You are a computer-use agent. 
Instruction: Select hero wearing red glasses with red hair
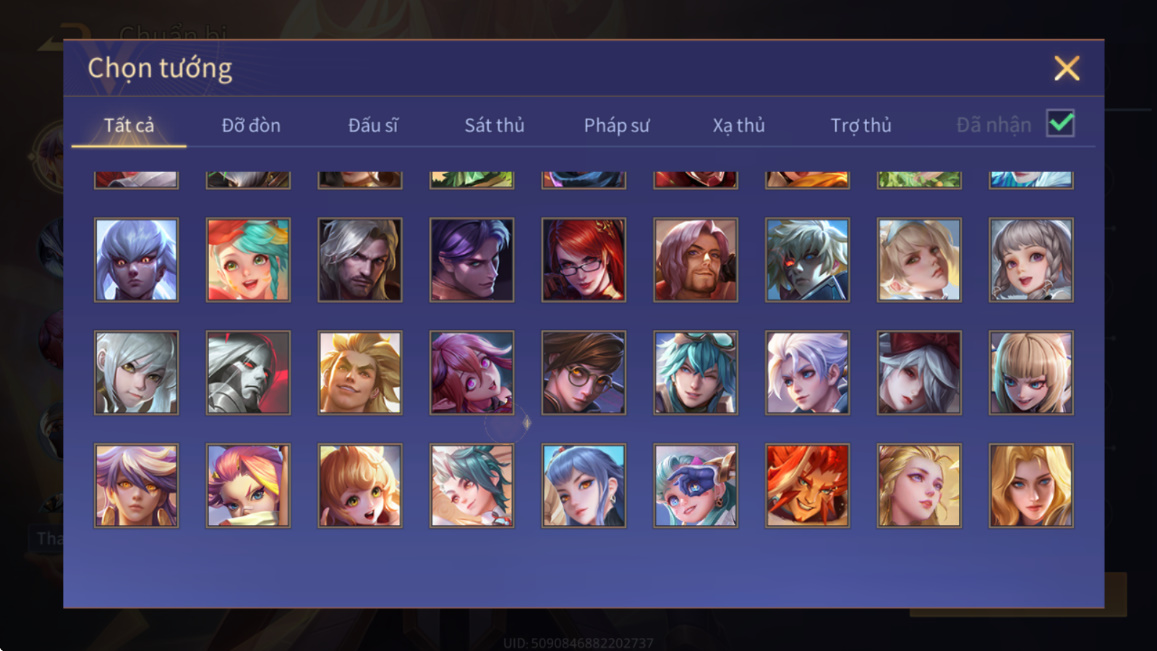tap(584, 260)
